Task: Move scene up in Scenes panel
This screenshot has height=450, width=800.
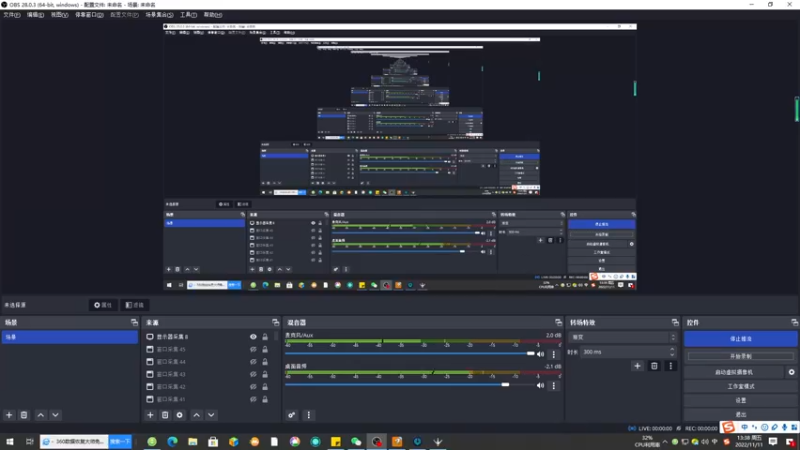Action: pyautogui.click(x=41, y=415)
